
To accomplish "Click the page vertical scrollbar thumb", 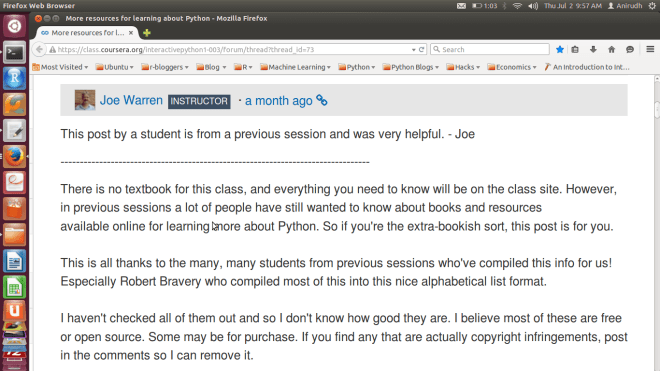I will [x=657, y=109].
